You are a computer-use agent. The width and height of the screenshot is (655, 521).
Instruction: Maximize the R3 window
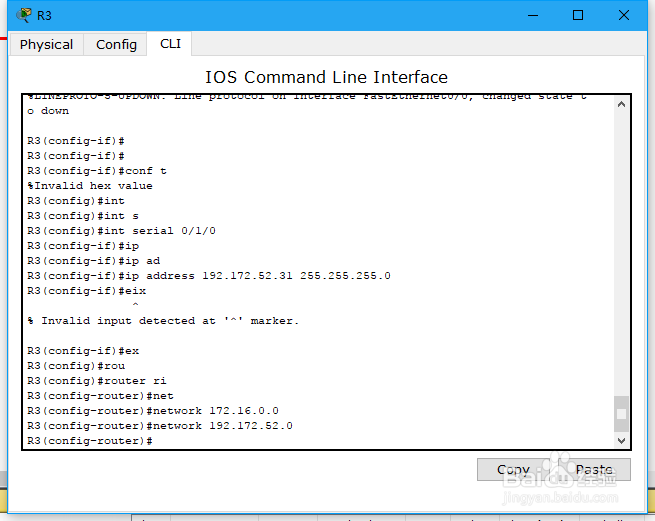[578, 15]
